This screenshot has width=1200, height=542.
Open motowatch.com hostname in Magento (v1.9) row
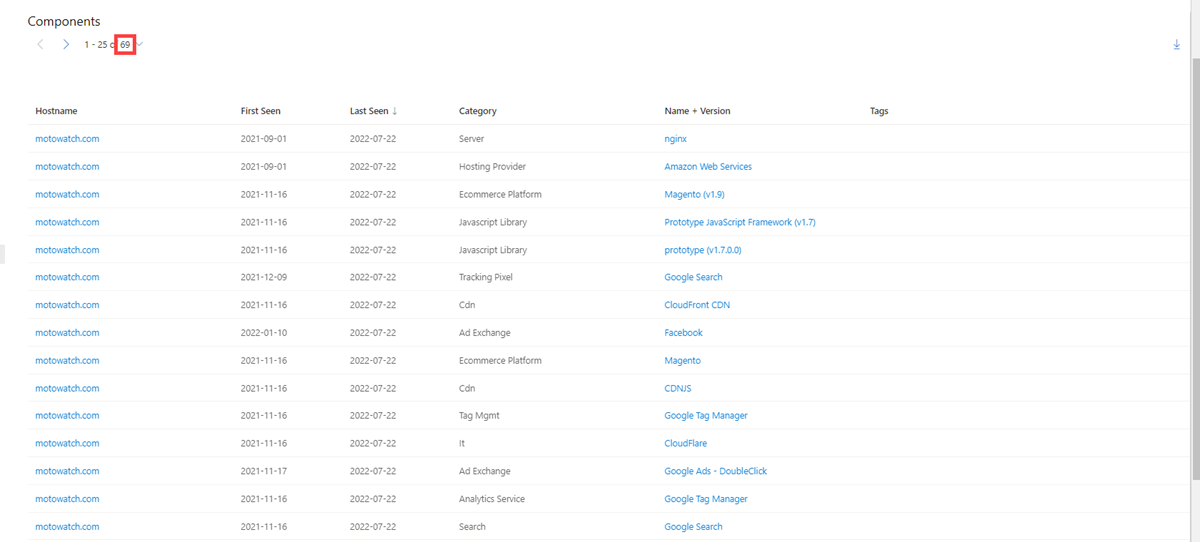(x=67, y=194)
